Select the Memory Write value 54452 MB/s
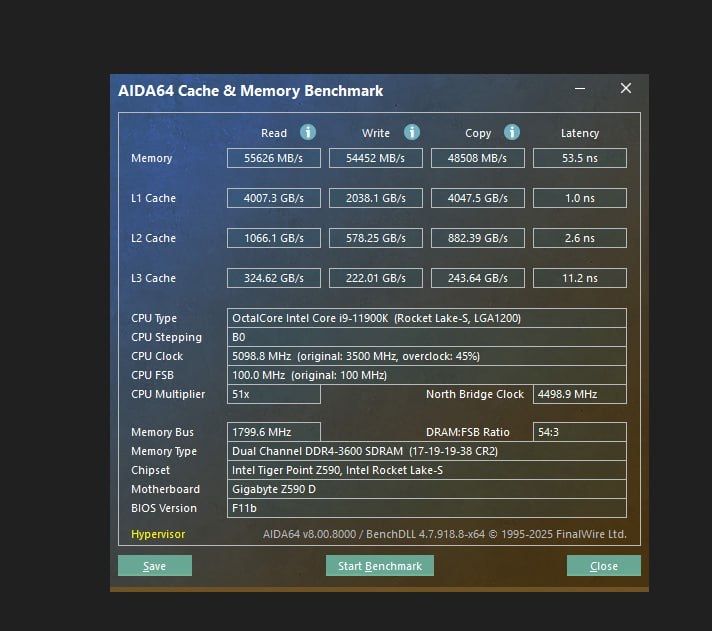Image resolution: width=712 pixels, height=631 pixels. 376,158
